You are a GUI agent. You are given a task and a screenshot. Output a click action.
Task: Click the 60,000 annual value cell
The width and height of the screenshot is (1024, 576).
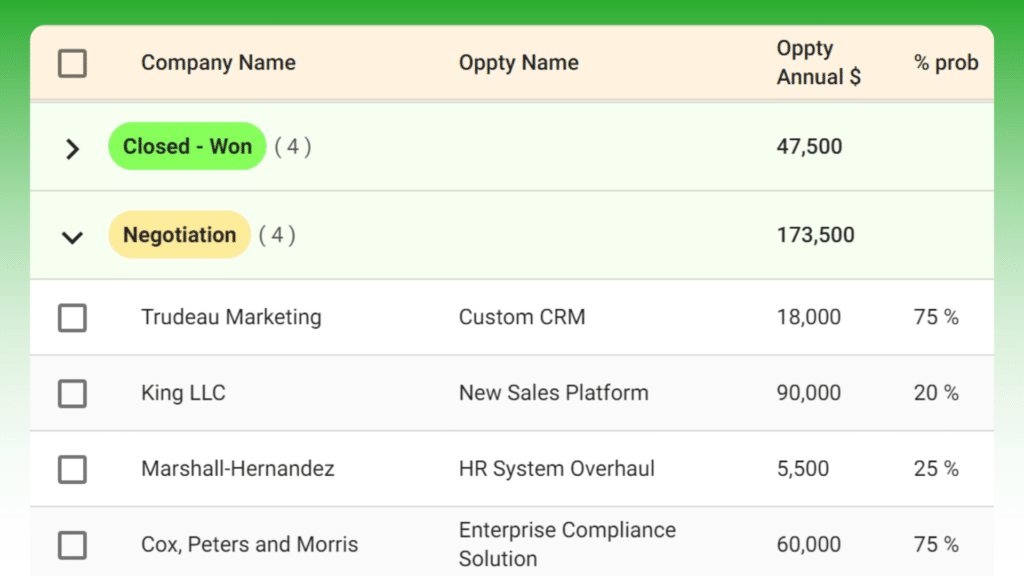pos(808,544)
